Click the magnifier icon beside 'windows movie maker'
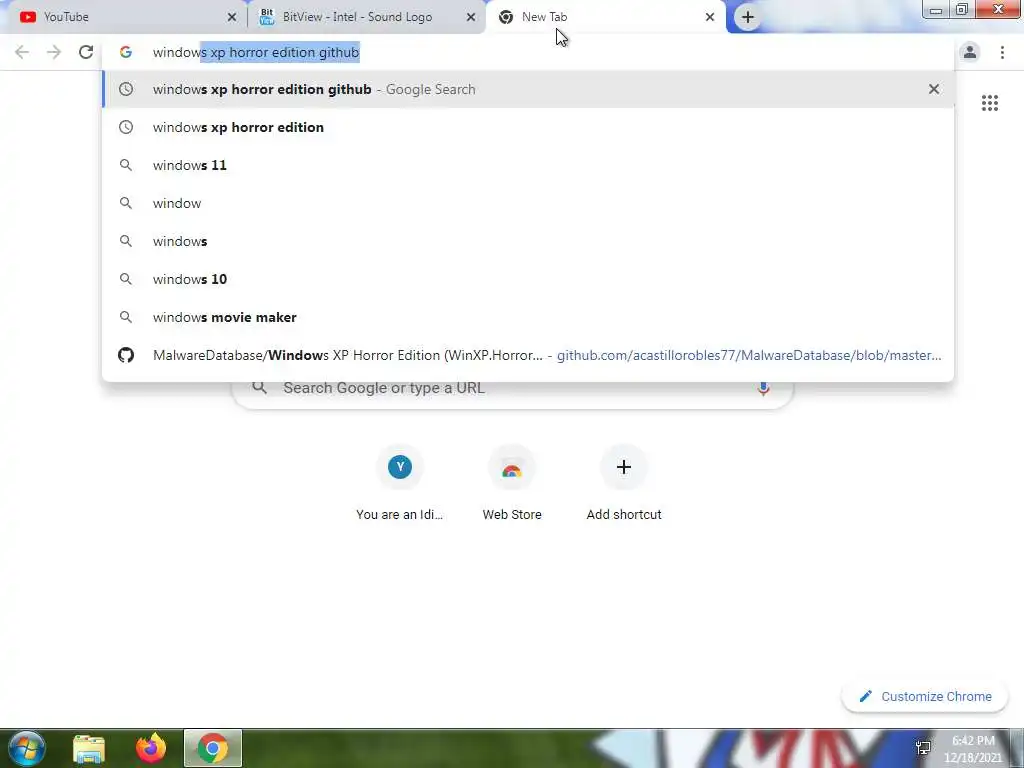 (125, 317)
